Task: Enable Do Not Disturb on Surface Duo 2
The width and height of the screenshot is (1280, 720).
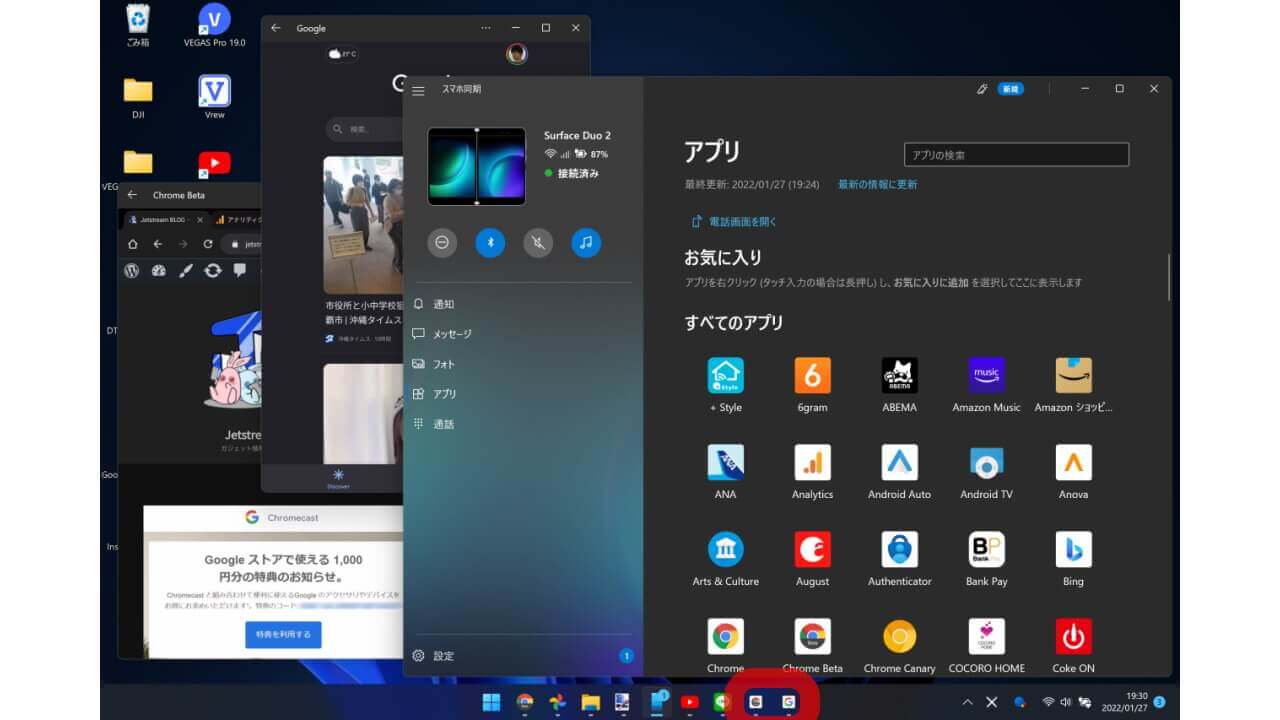Action: [442, 242]
